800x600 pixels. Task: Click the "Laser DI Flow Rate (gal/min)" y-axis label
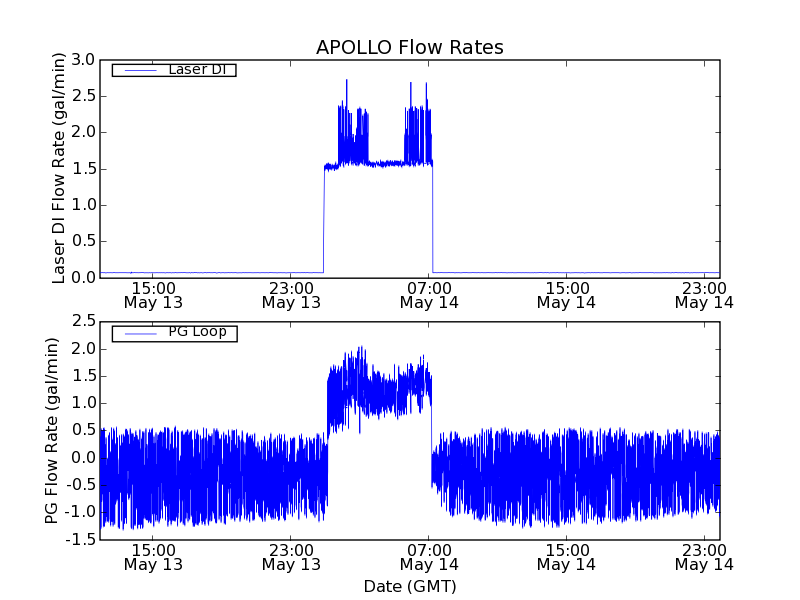59,169
